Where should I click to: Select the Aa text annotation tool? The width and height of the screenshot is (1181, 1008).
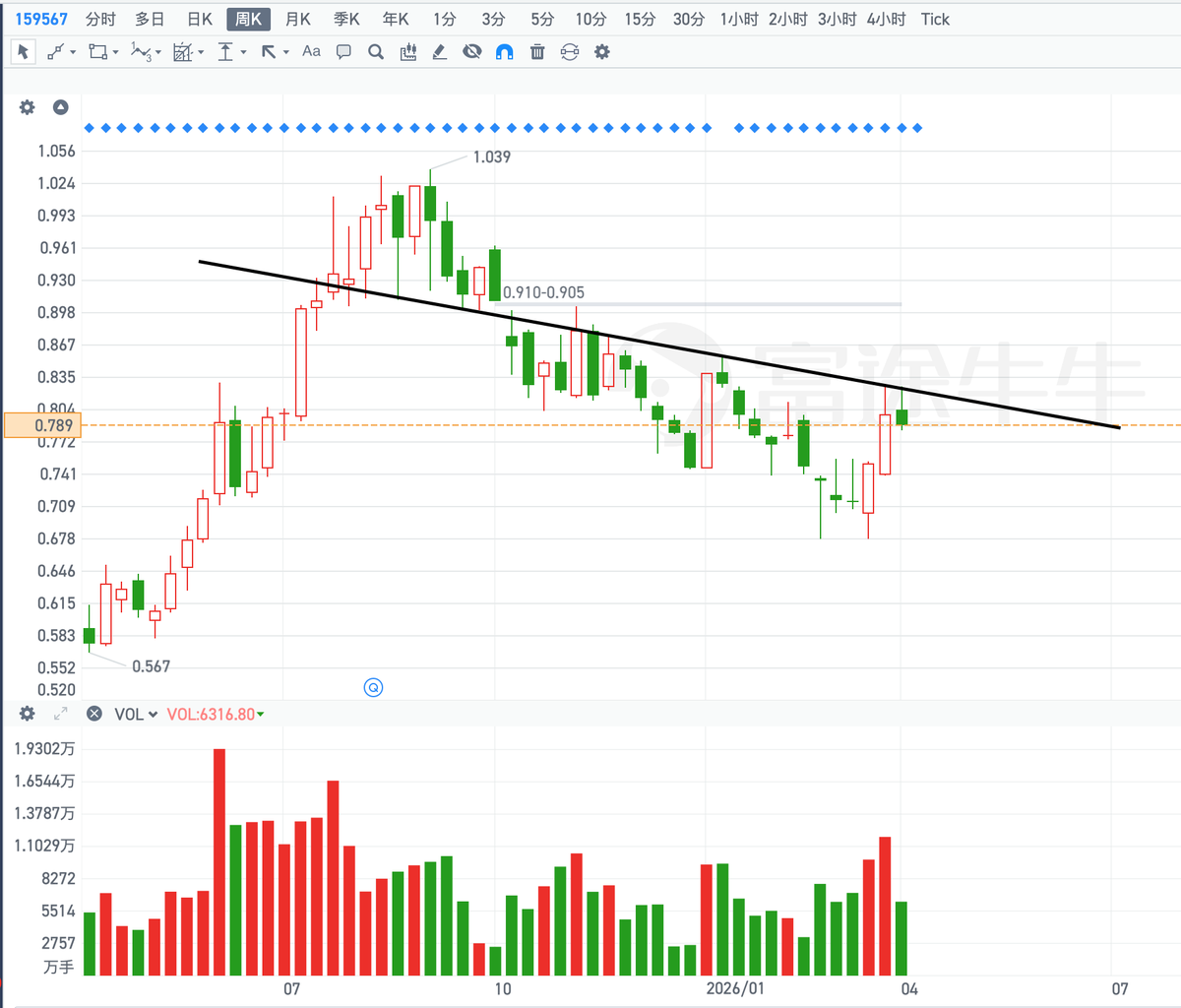[x=311, y=51]
